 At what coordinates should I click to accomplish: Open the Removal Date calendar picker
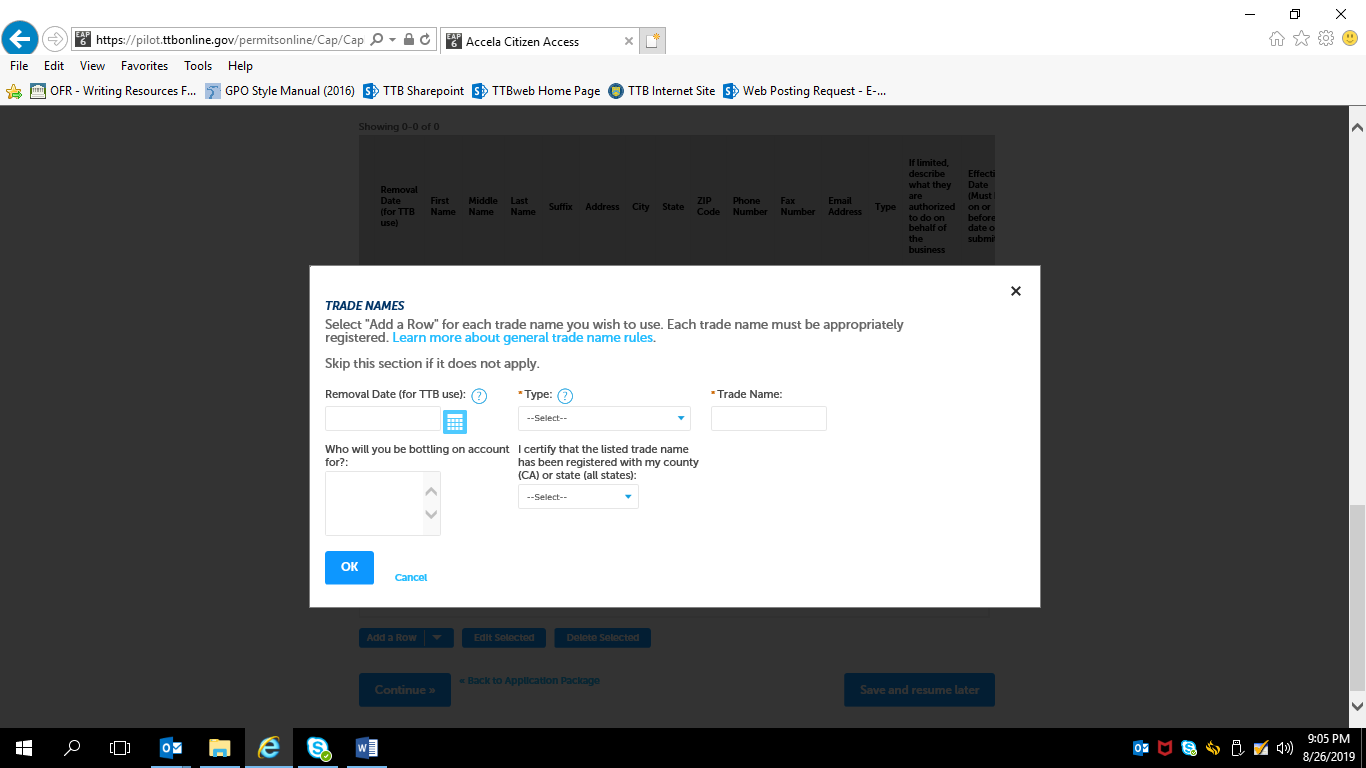[455, 421]
